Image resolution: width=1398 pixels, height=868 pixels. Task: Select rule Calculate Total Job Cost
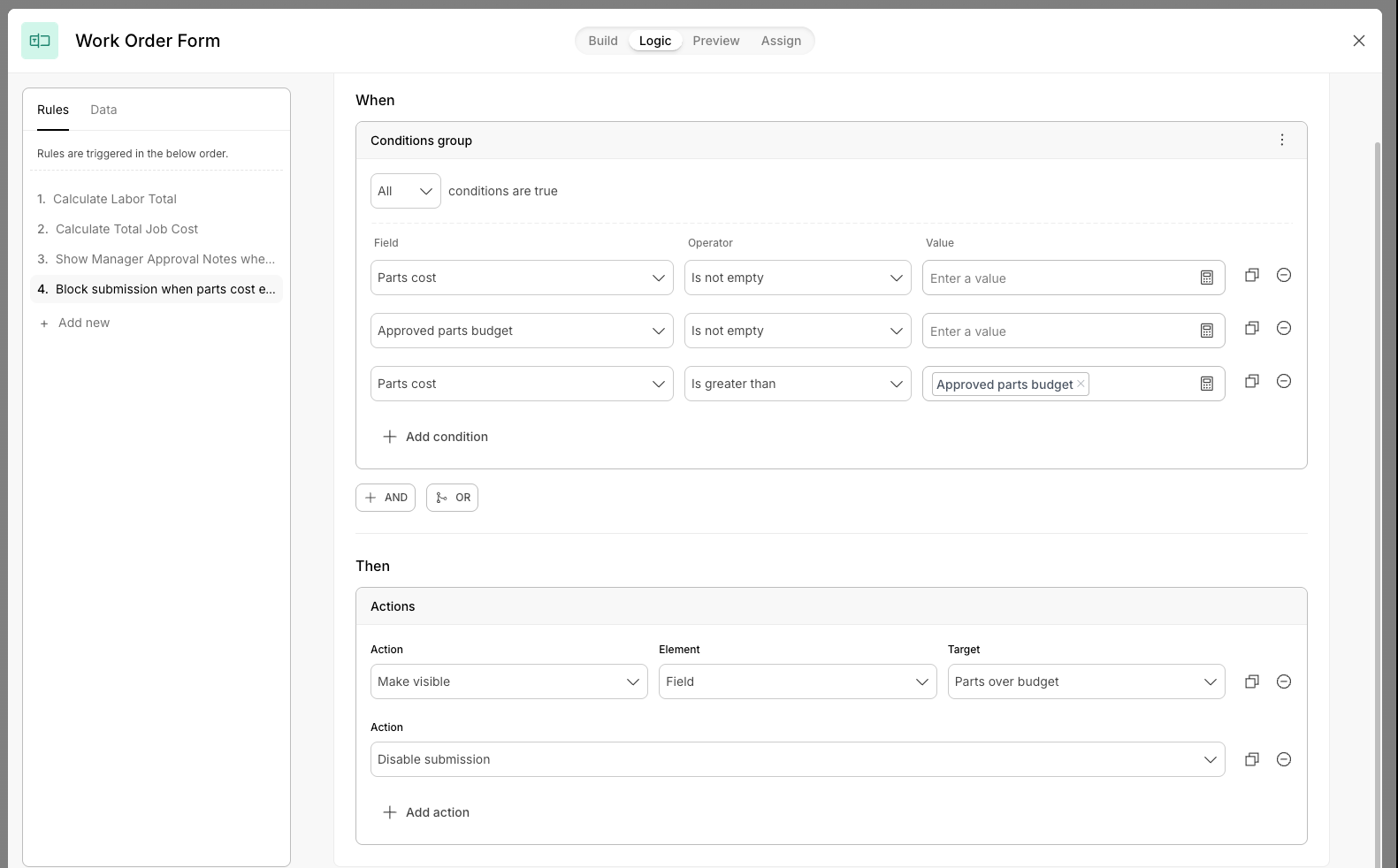157,229
